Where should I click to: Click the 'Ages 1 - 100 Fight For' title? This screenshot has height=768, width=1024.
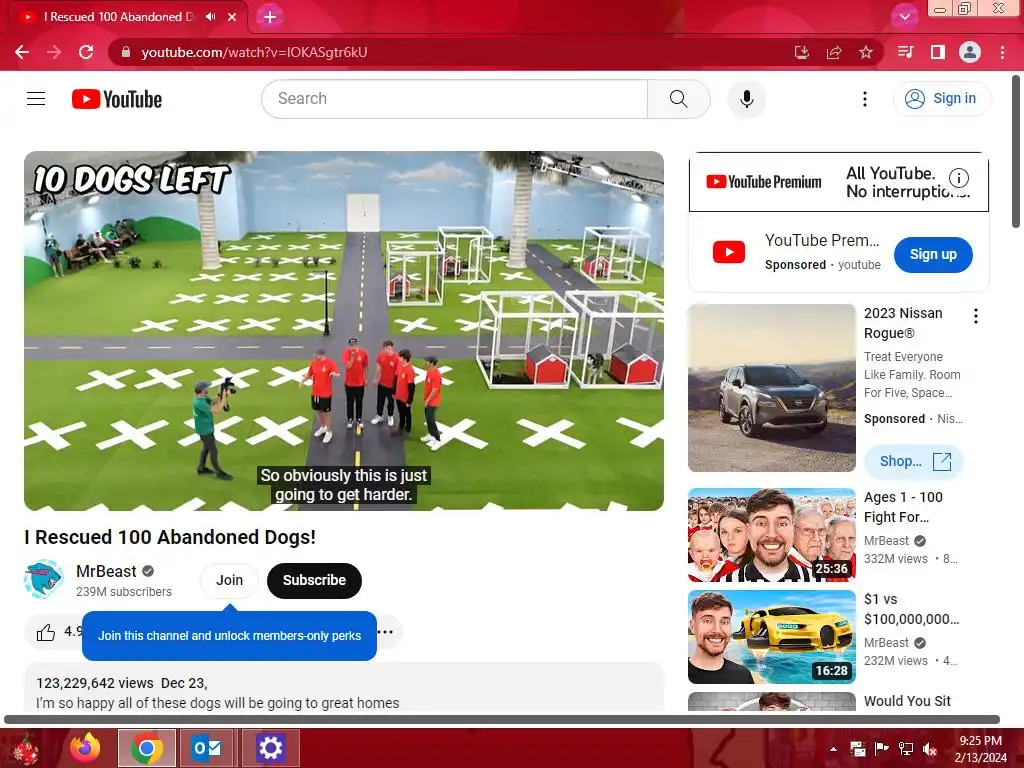[x=903, y=507]
